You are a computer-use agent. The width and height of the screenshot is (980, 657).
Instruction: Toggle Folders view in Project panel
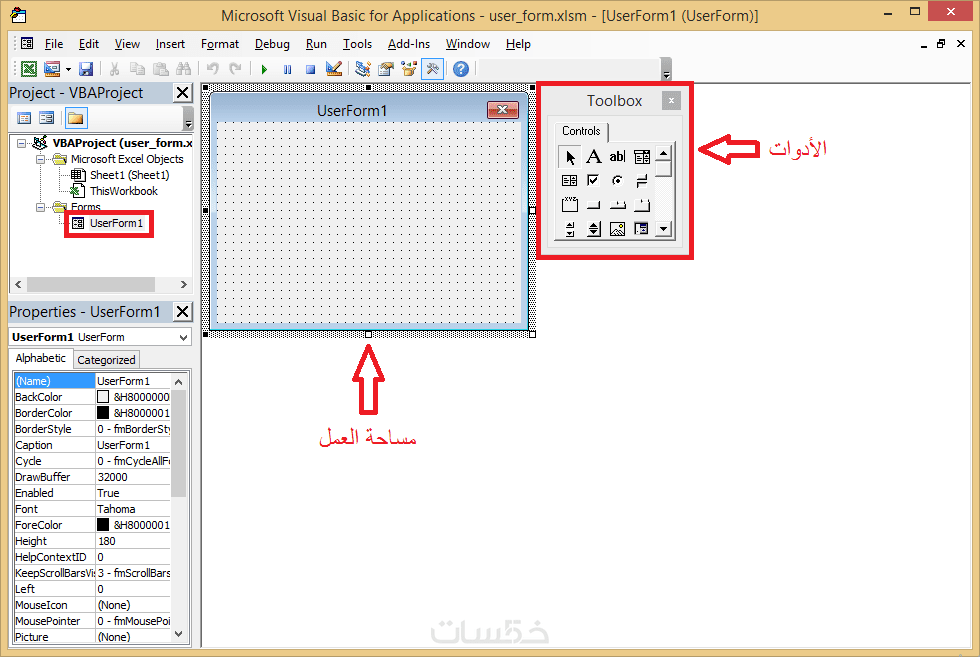pyautogui.click(x=76, y=118)
